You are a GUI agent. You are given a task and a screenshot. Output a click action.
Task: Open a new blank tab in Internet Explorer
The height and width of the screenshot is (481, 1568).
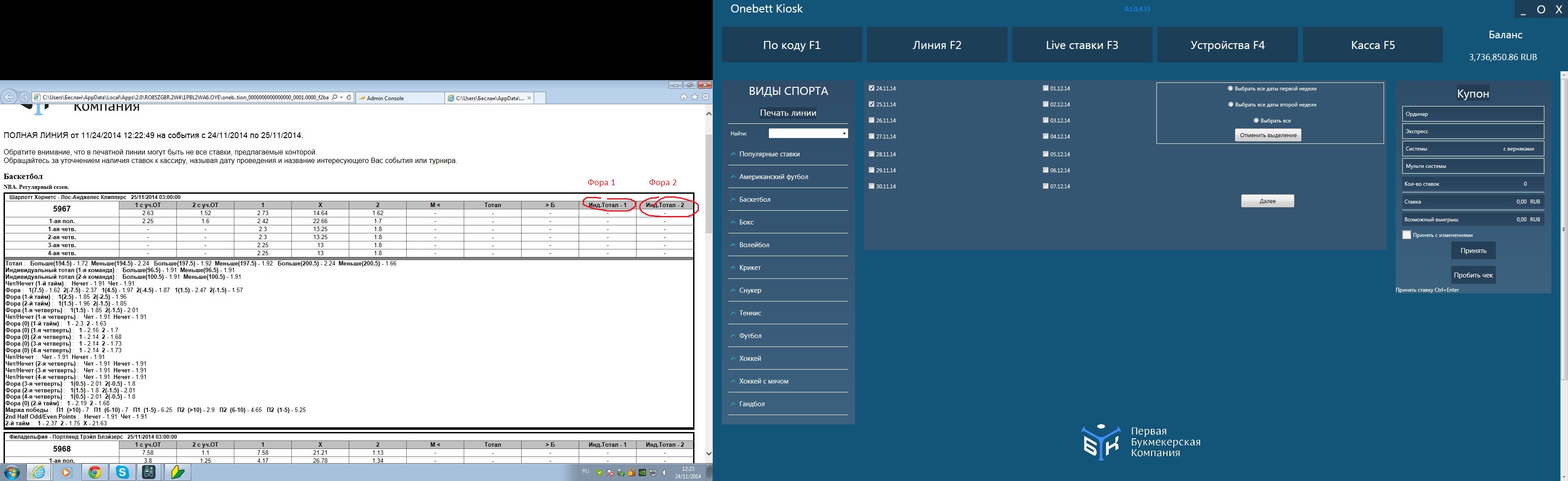(540, 98)
